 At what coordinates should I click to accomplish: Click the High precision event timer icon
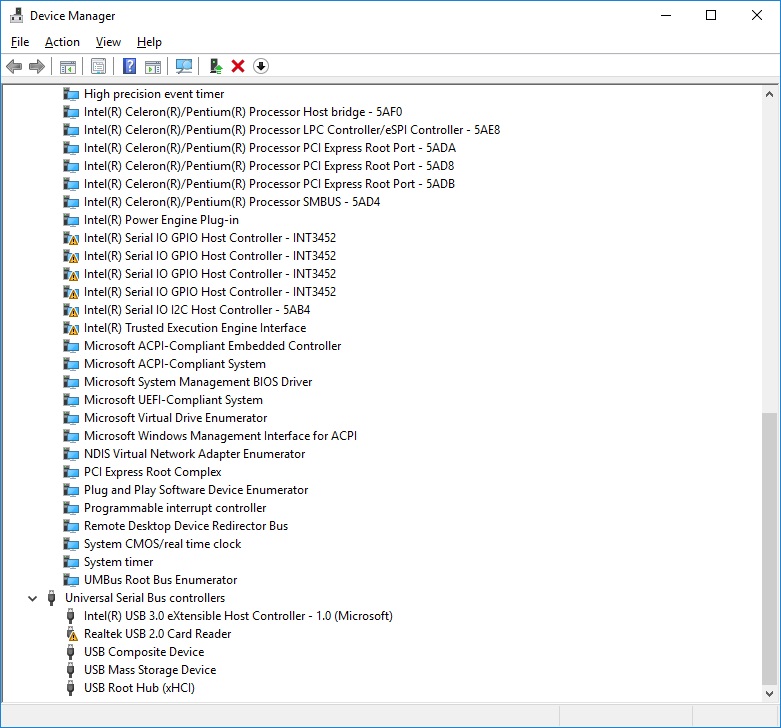(x=71, y=94)
